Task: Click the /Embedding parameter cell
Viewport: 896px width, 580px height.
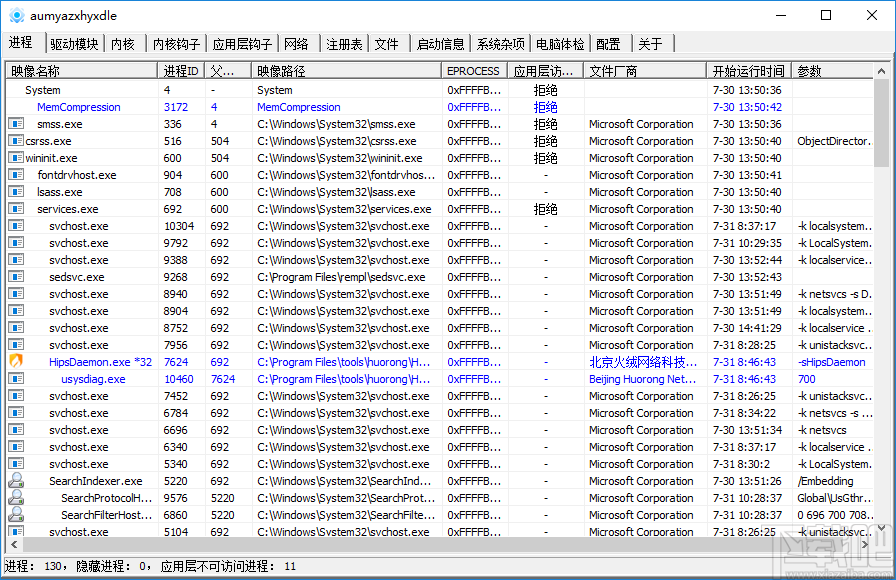Action: pyautogui.click(x=825, y=481)
